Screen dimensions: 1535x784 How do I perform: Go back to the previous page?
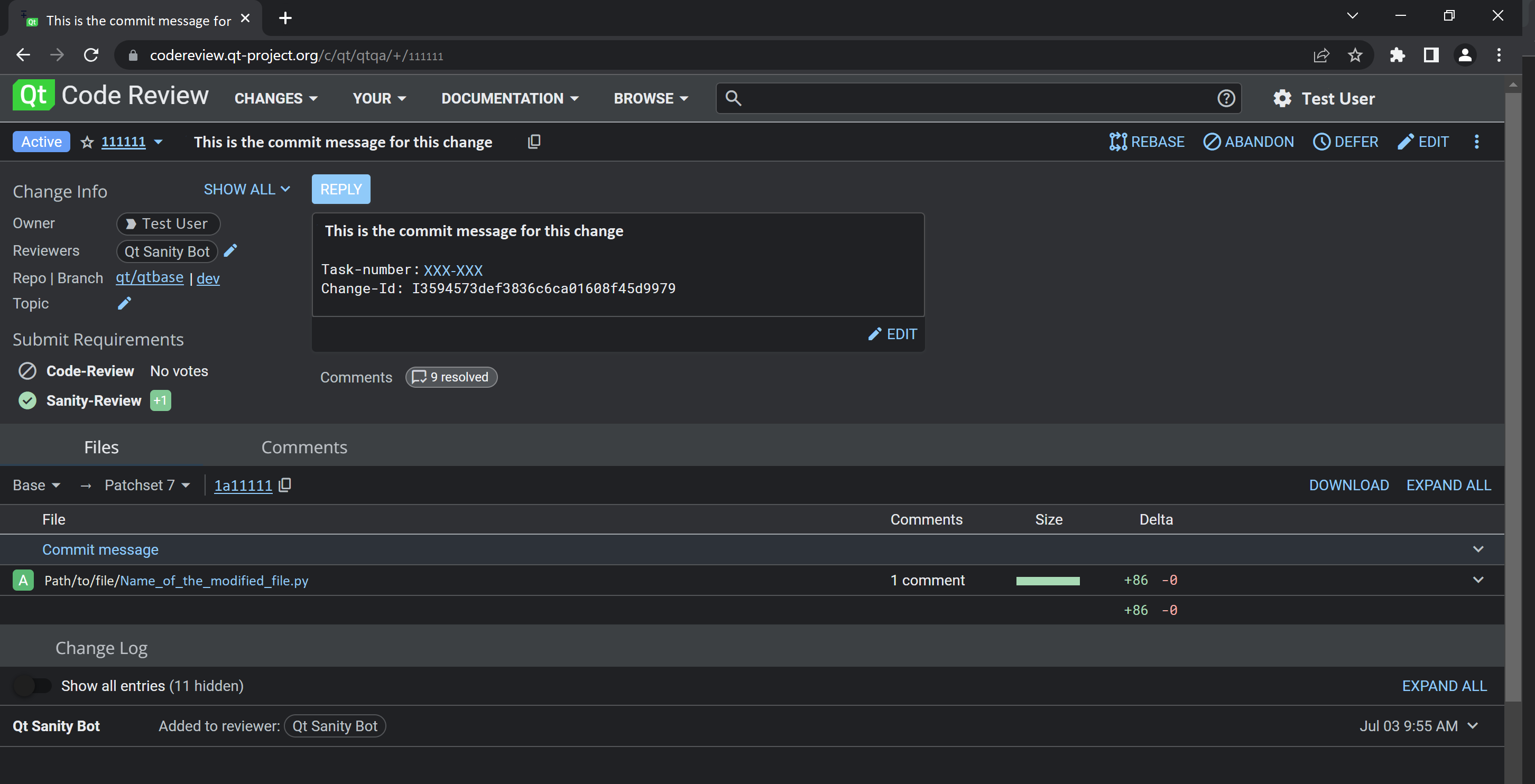(x=23, y=55)
